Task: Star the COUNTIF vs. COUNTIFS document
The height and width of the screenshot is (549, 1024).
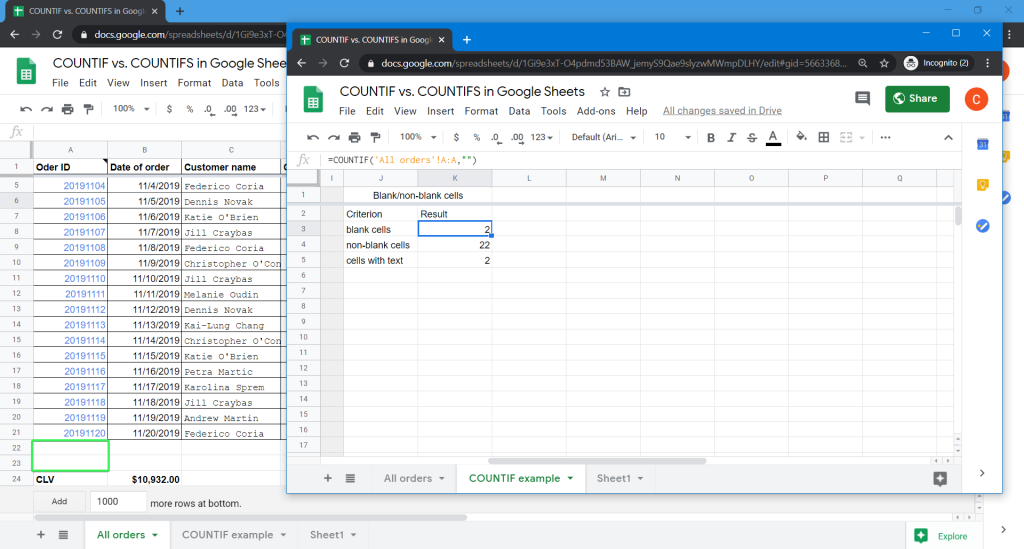Action: 604,91
